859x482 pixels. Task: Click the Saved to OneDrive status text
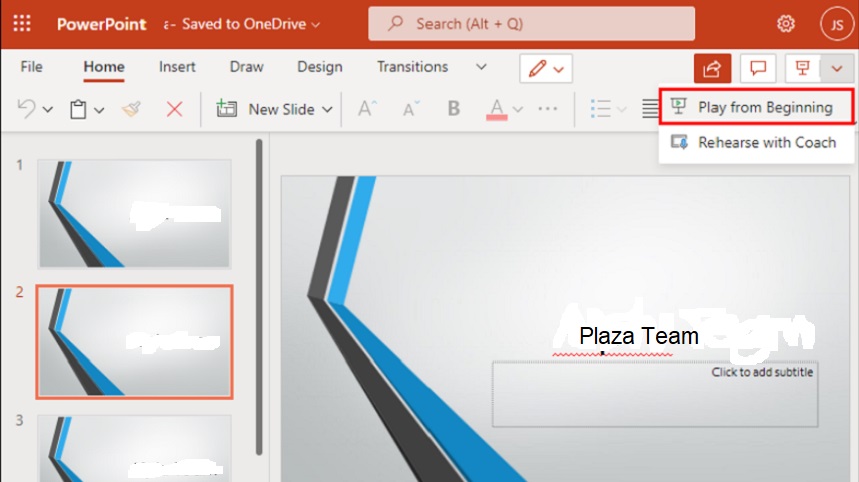point(244,24)
